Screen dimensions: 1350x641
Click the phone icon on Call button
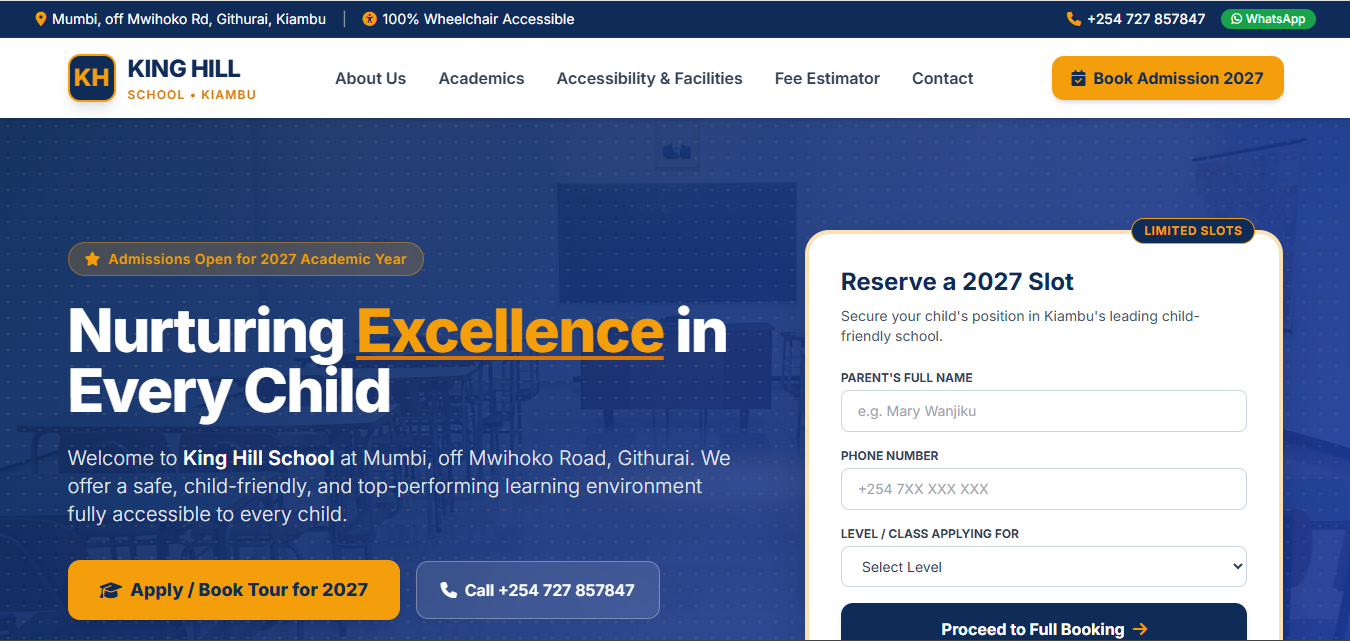click(x=449, y=590)
